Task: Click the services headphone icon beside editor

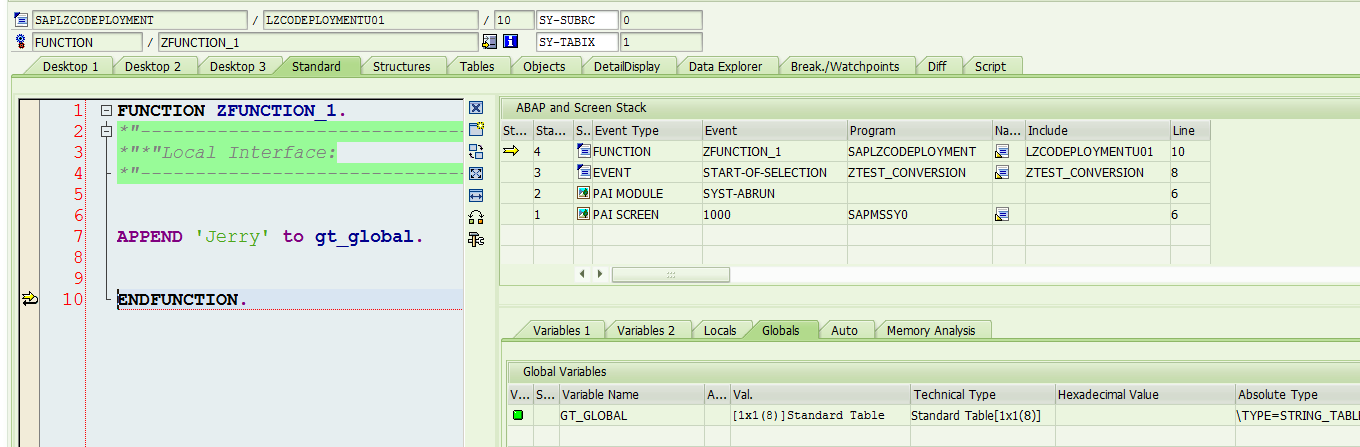Action: [x=476, y=217]
